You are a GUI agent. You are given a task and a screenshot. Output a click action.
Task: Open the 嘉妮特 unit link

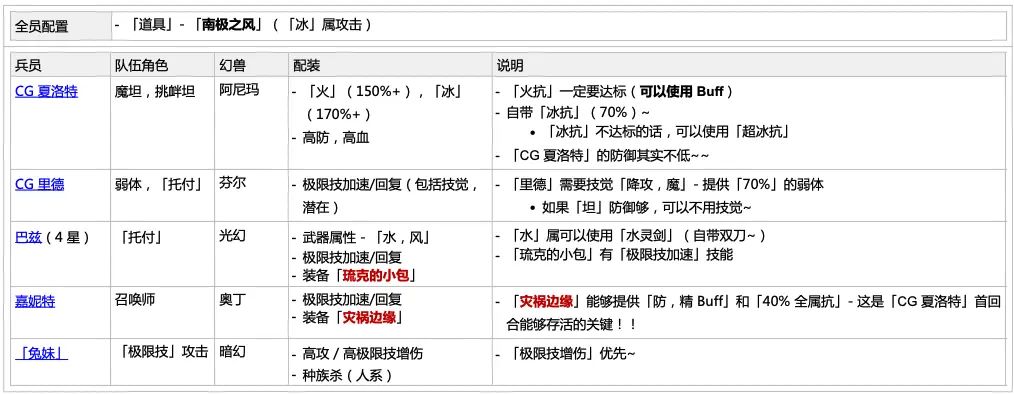35,301
